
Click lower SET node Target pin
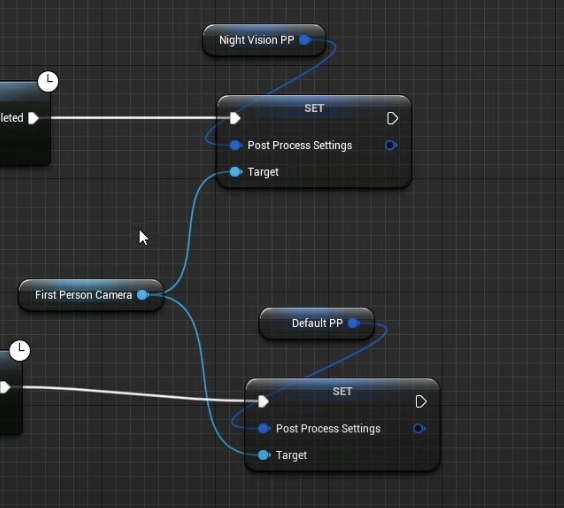point(264,455)
